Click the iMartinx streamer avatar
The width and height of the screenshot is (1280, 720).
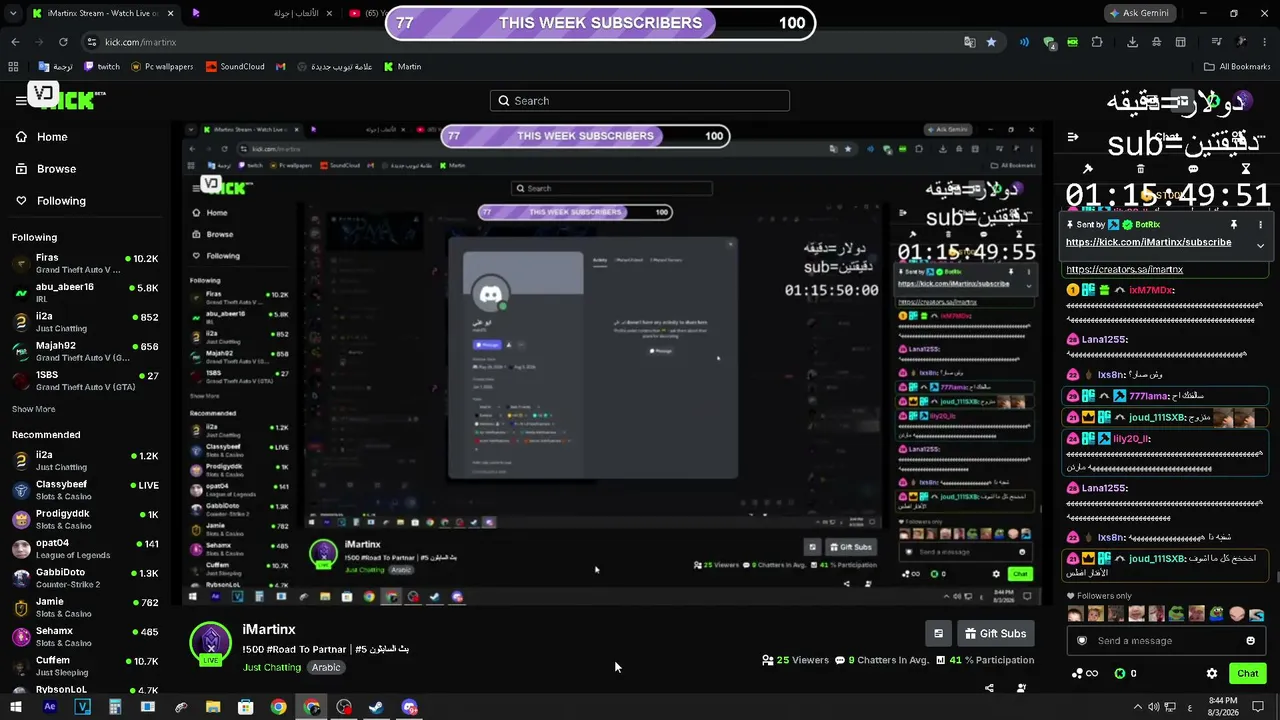(211, 643)
